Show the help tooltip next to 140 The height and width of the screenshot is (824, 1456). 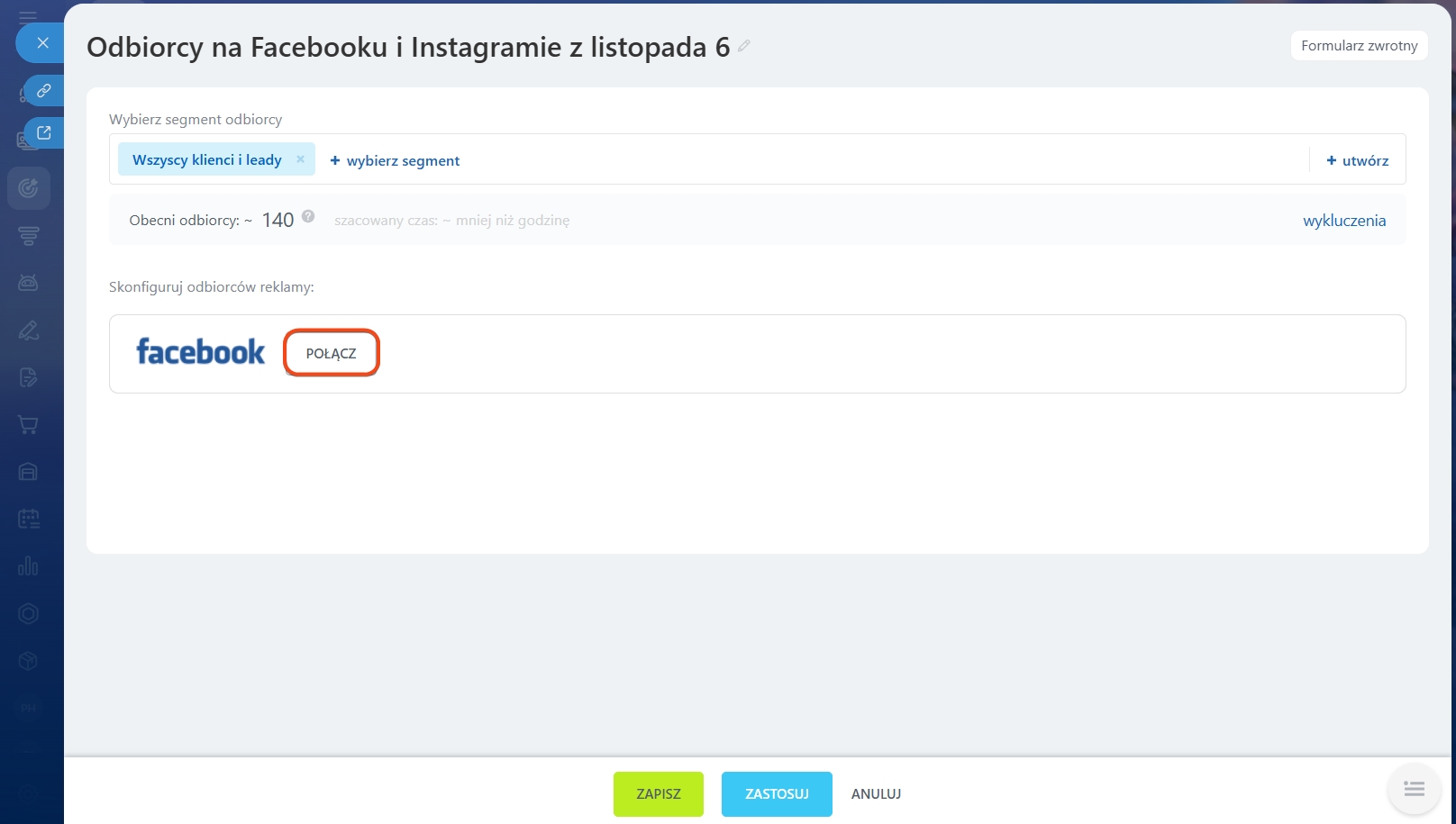308,216
